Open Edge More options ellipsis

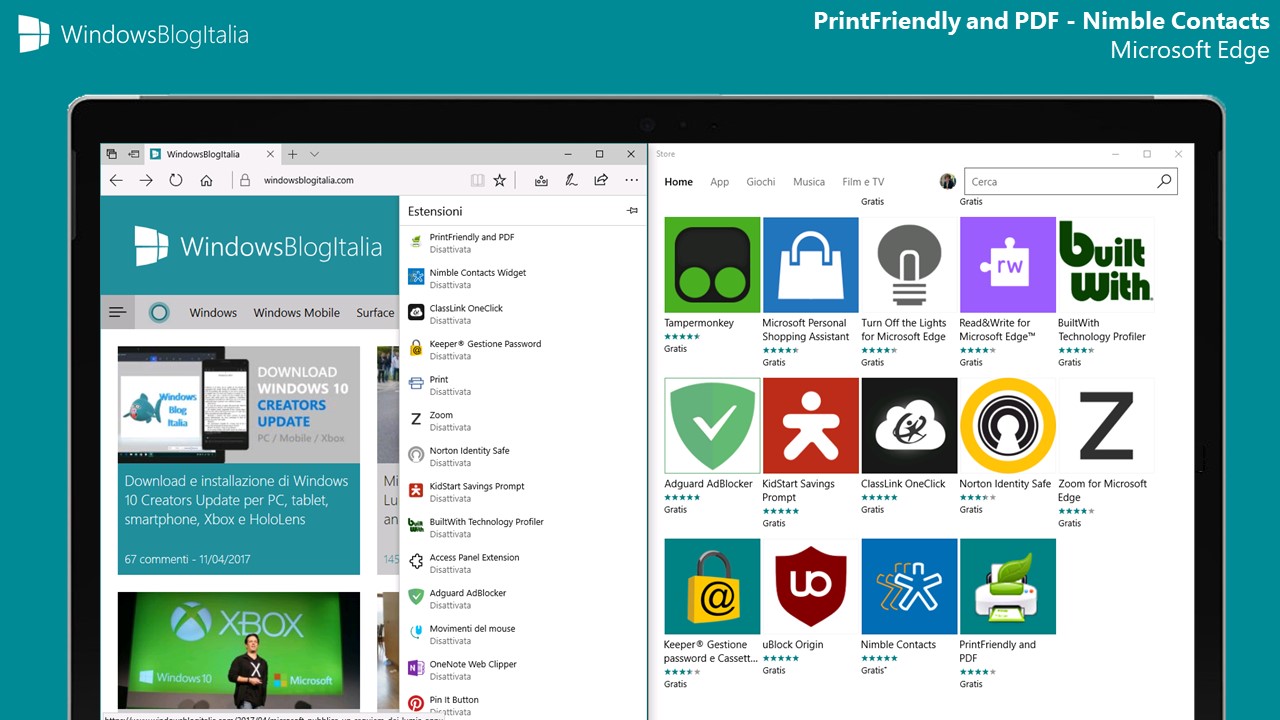point(631,180)
